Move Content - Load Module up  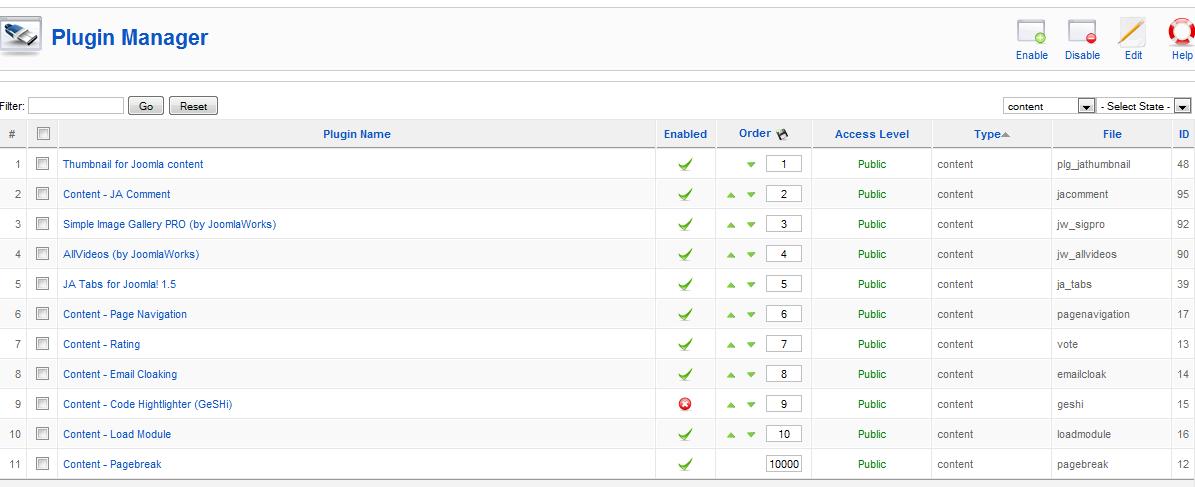[x=731, y=434]
